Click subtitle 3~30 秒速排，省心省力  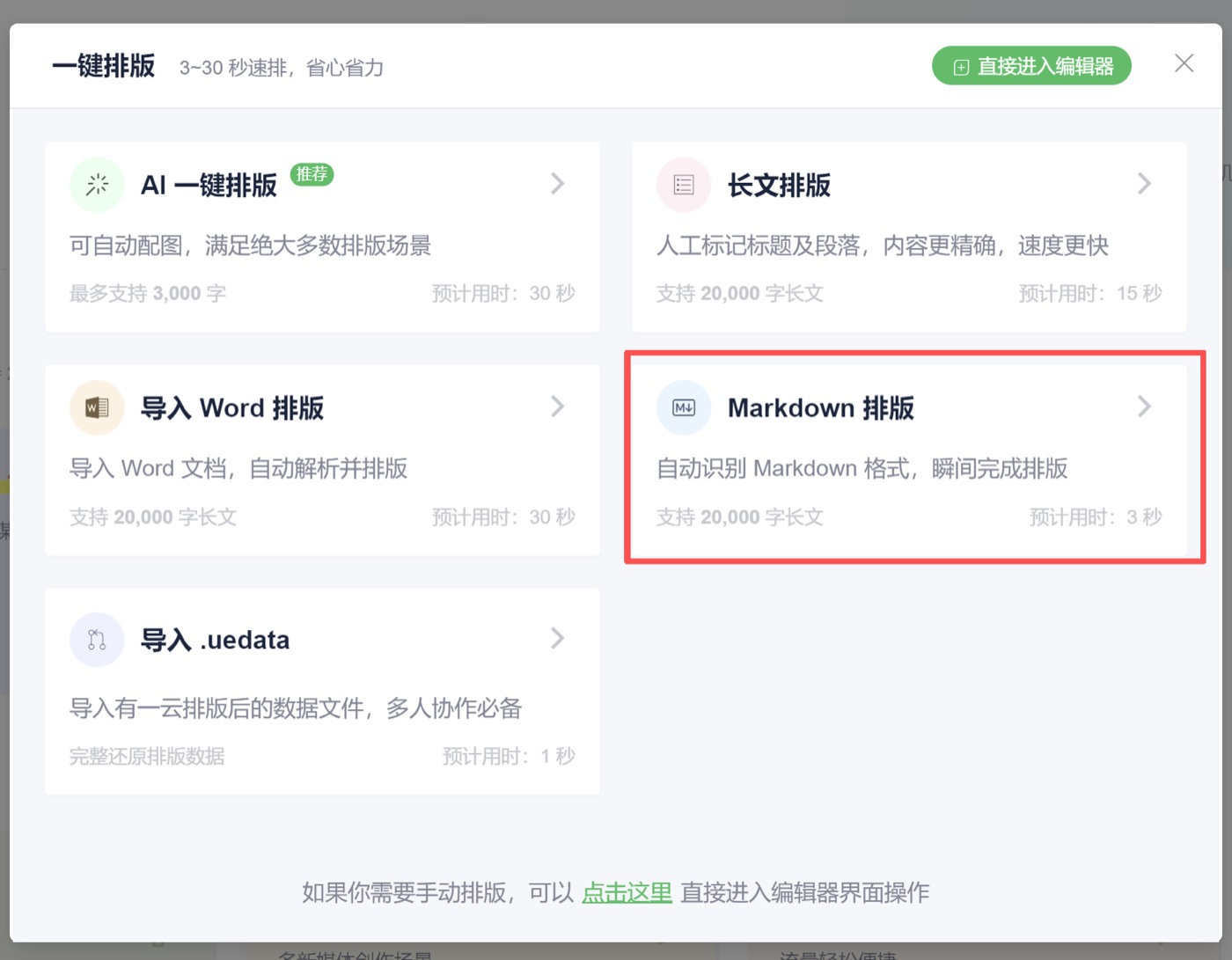[282, 68]
